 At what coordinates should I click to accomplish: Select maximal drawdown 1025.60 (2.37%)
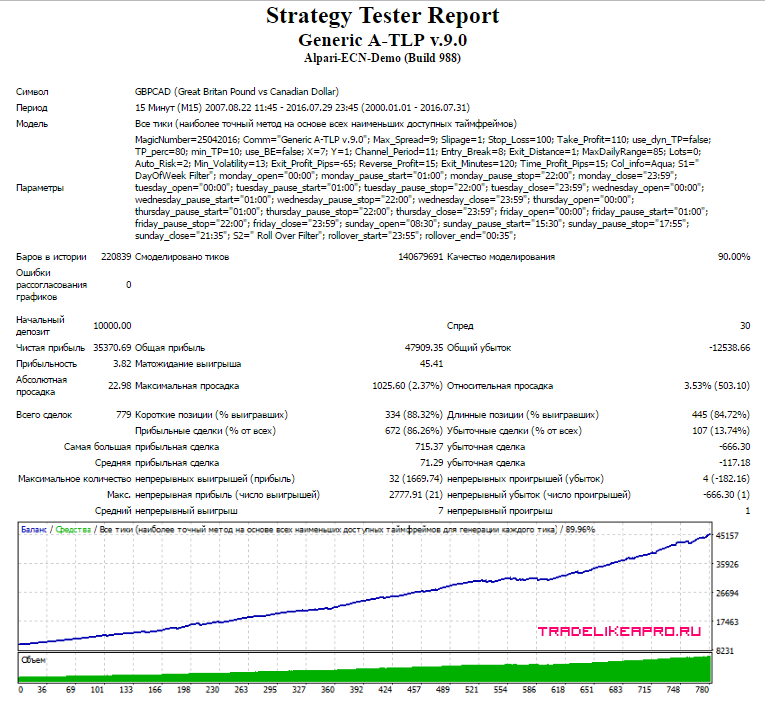407,386
